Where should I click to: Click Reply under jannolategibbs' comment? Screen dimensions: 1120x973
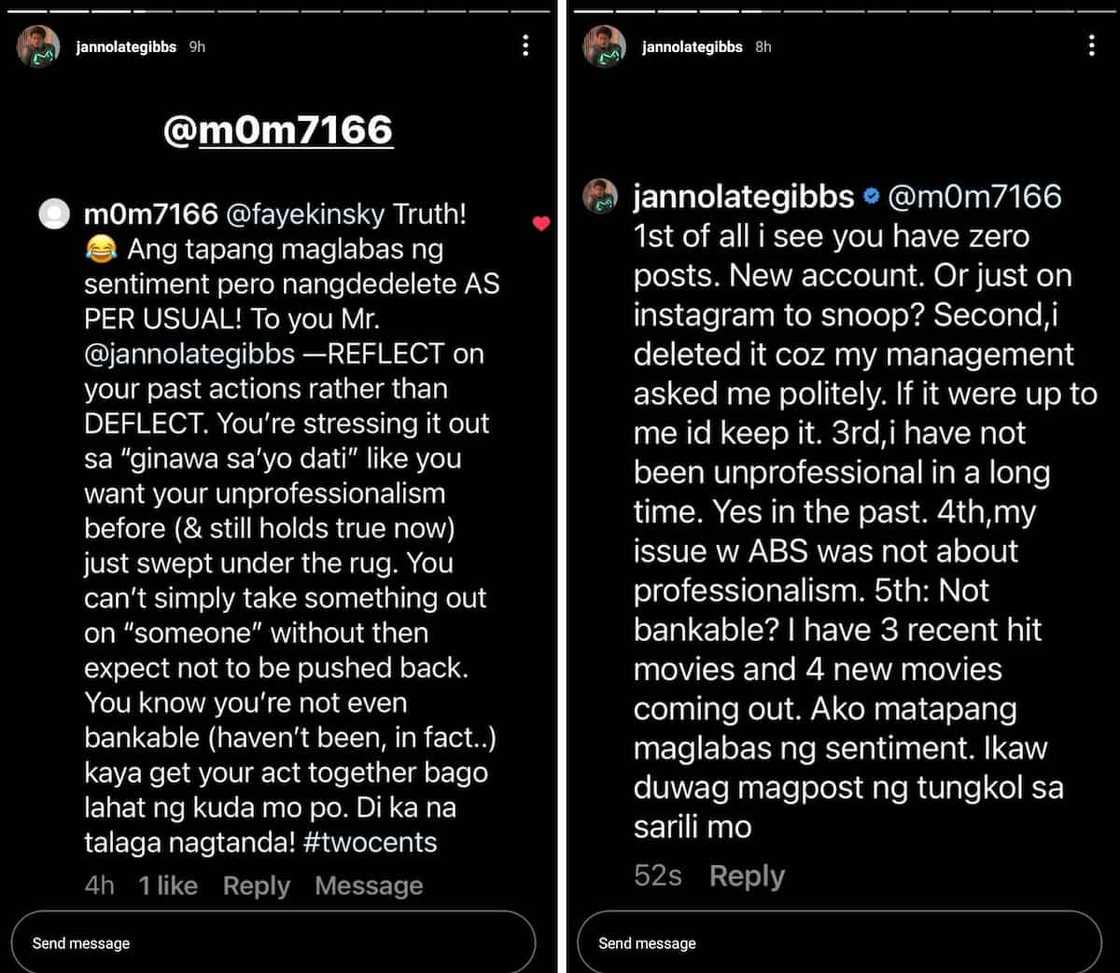pos(746,876)
